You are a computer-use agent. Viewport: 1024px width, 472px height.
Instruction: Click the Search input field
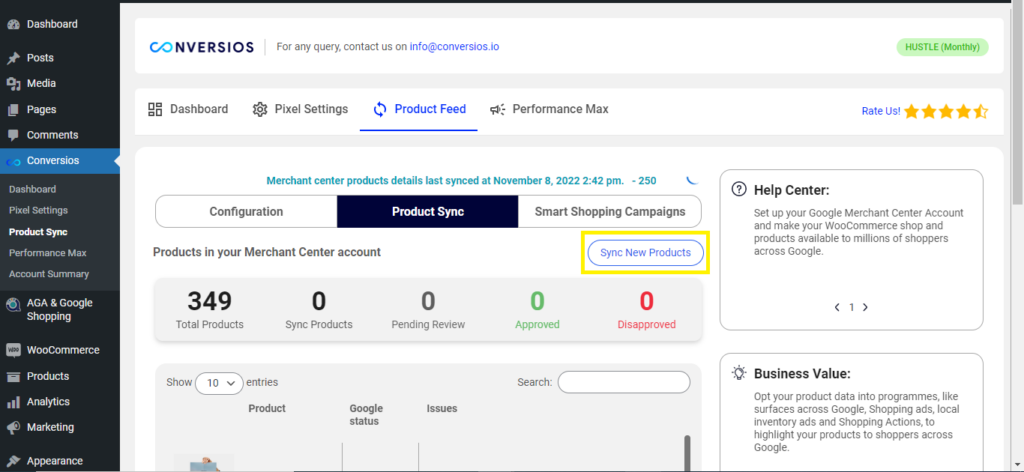pos(624,383)
